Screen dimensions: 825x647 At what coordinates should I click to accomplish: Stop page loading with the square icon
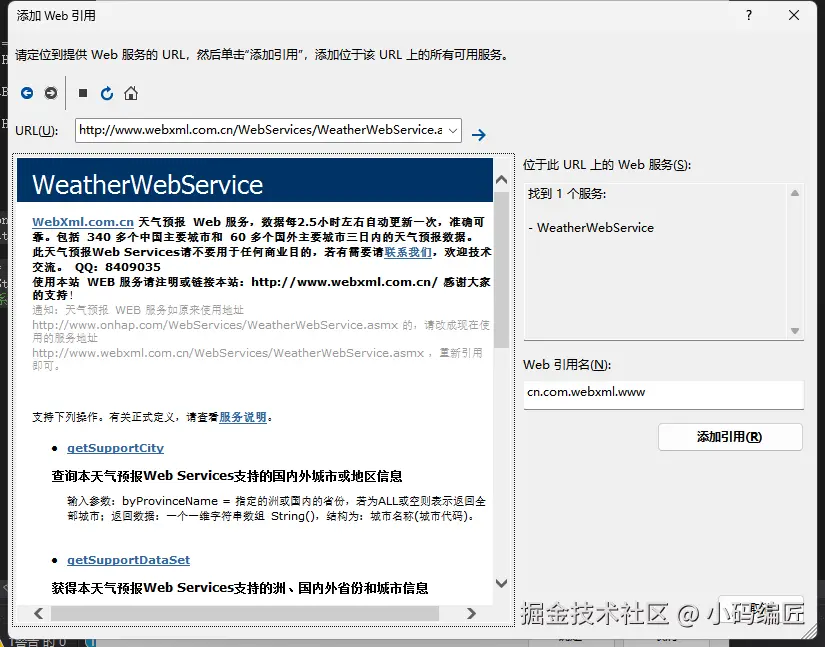coord(83,93)
